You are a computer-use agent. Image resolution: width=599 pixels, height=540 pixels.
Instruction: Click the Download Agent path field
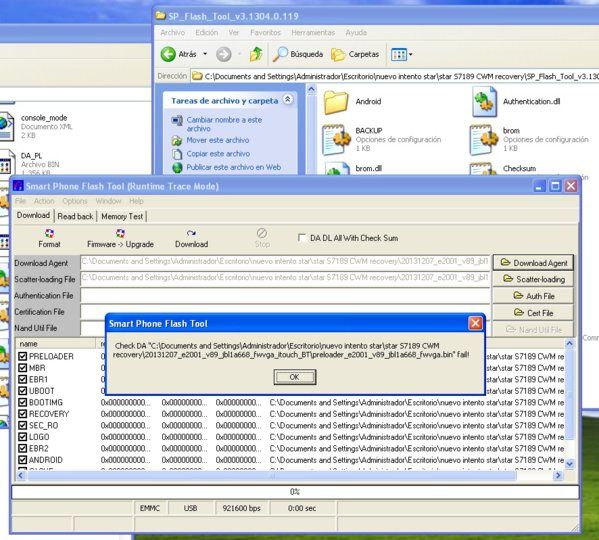point(285,262)
